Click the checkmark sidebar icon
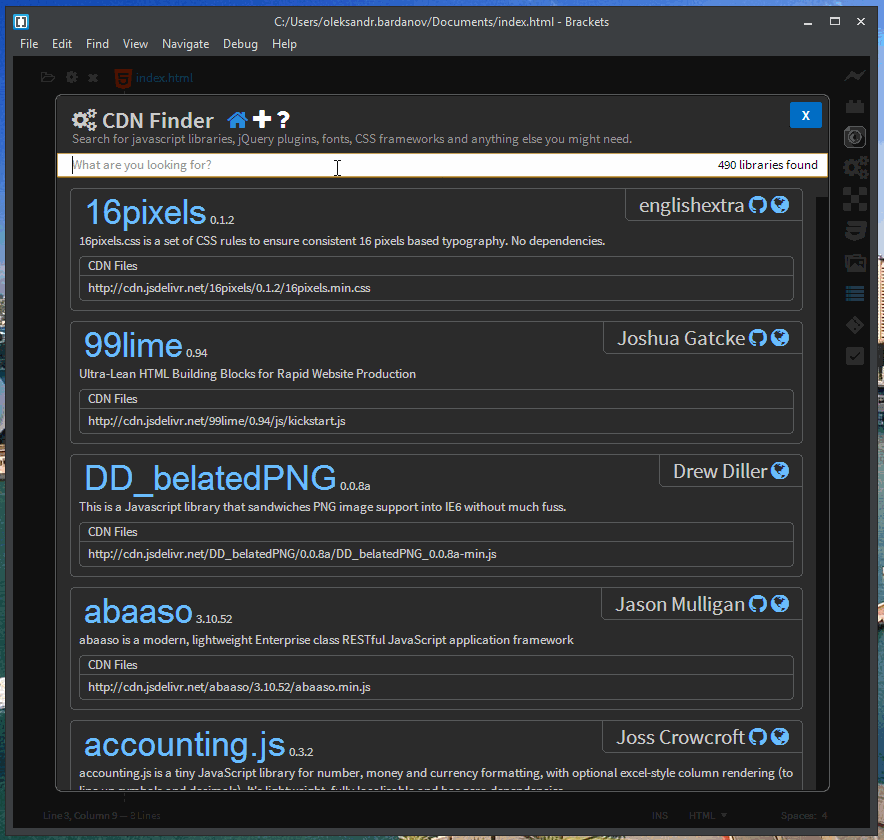This screenshot has width=884, height=840. [855, 356]
